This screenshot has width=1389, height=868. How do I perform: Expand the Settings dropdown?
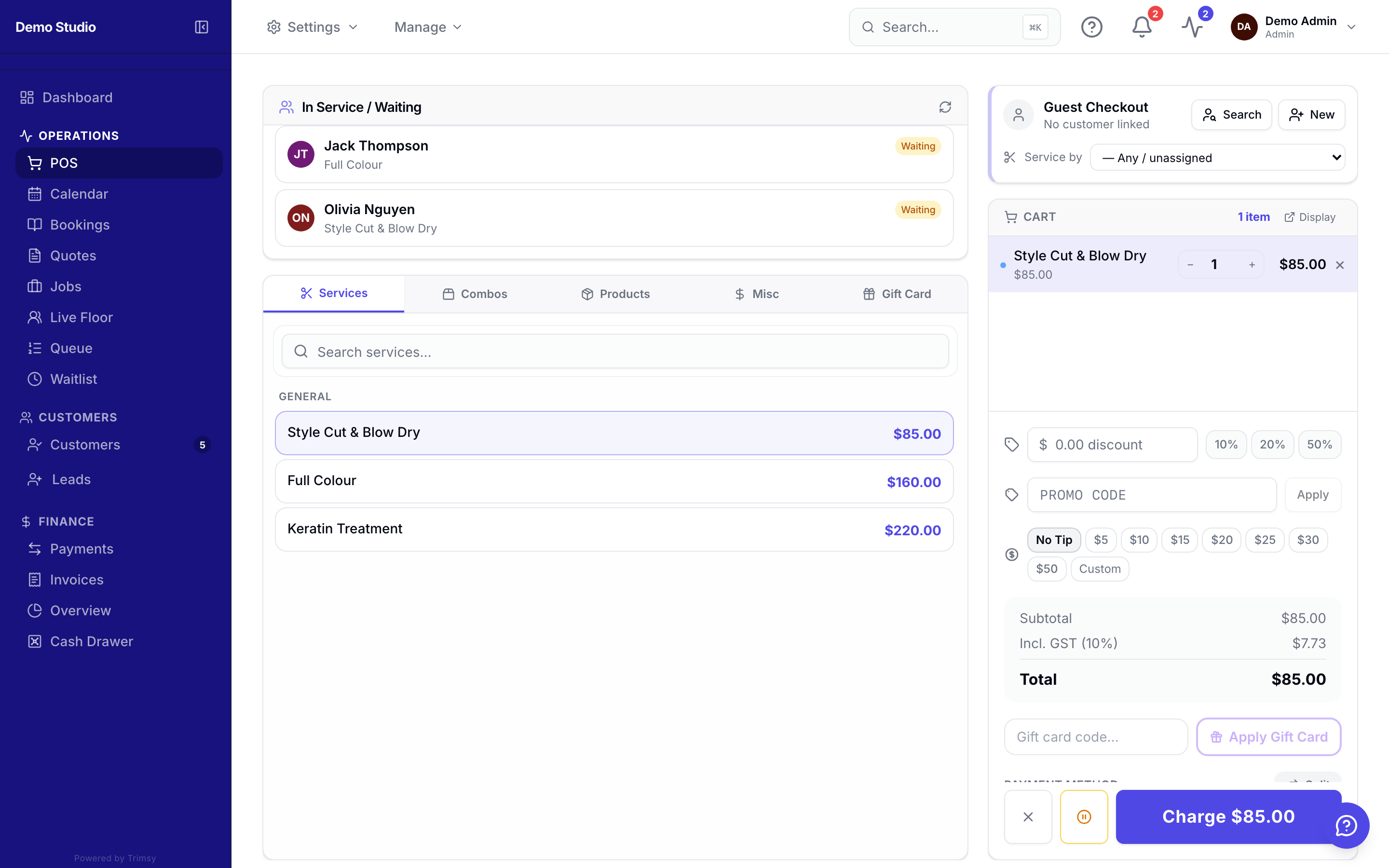312,27
